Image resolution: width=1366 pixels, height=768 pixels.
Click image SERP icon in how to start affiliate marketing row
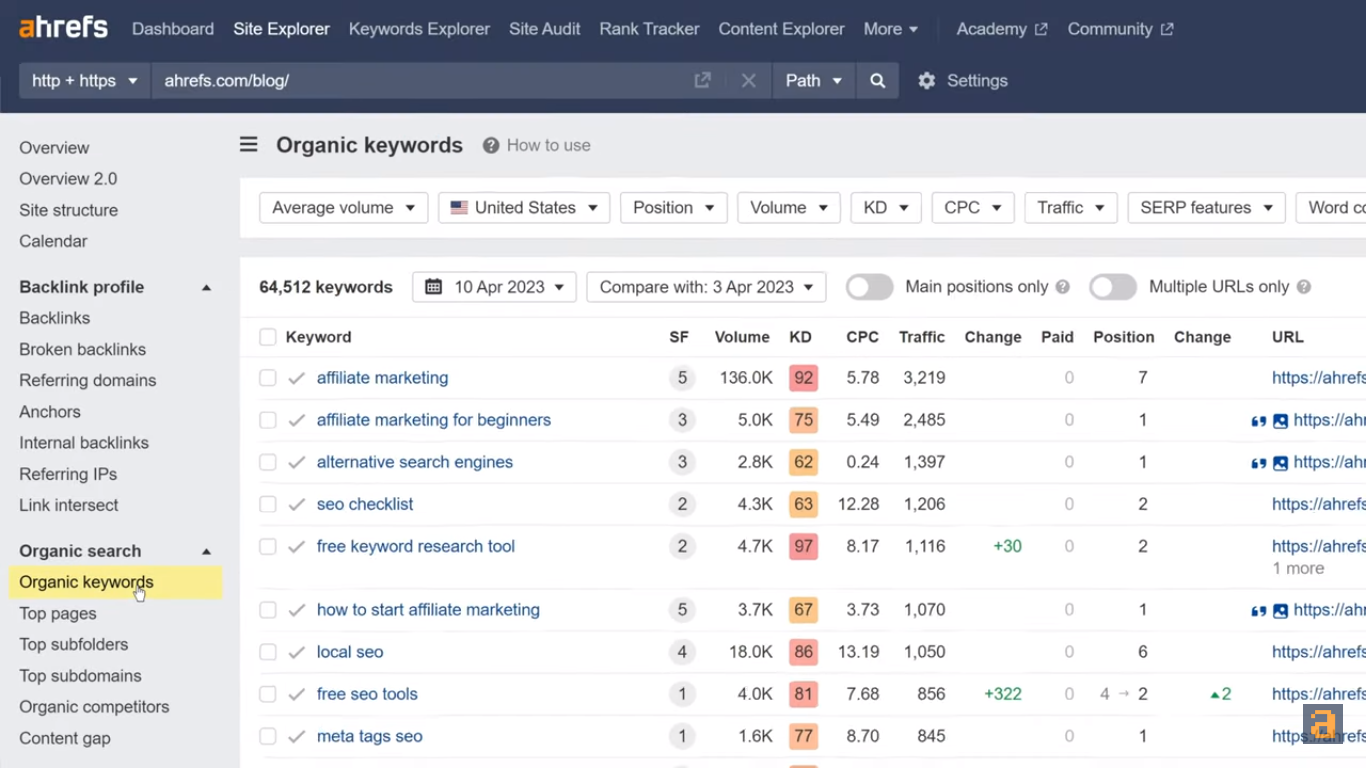pyautogui.click(x=1280, y=611)
